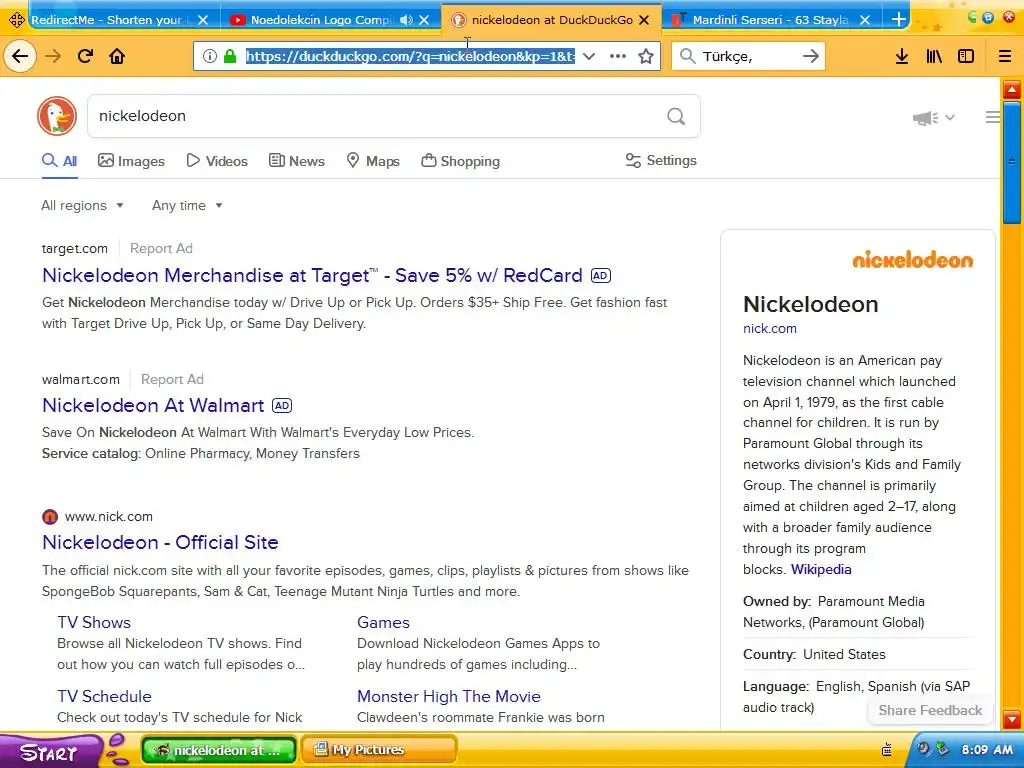The image size is (1024, 768).
Task: Submit search with the right arrow
Action: (810, 56)
